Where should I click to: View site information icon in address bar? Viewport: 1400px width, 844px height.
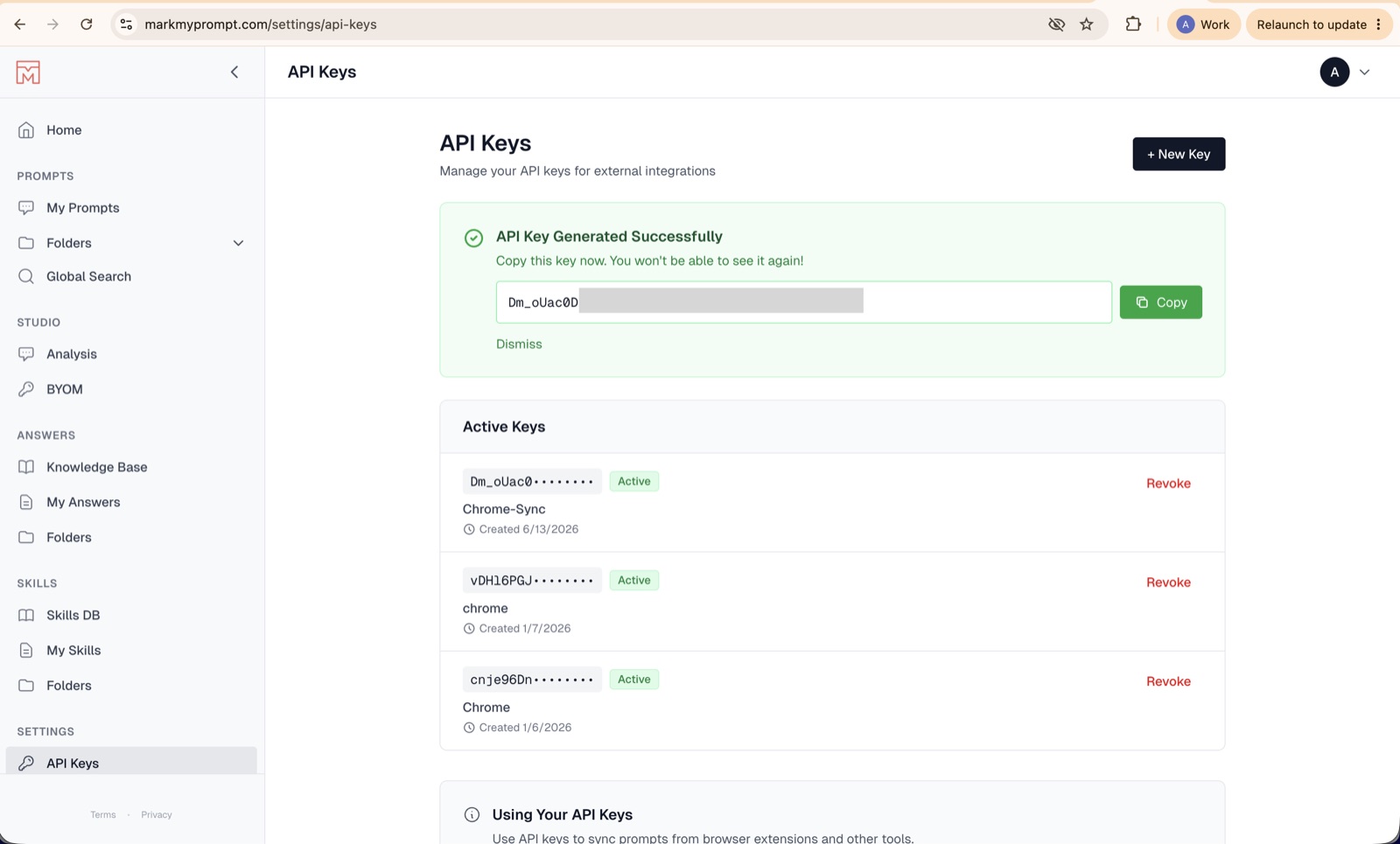point(127,24)
